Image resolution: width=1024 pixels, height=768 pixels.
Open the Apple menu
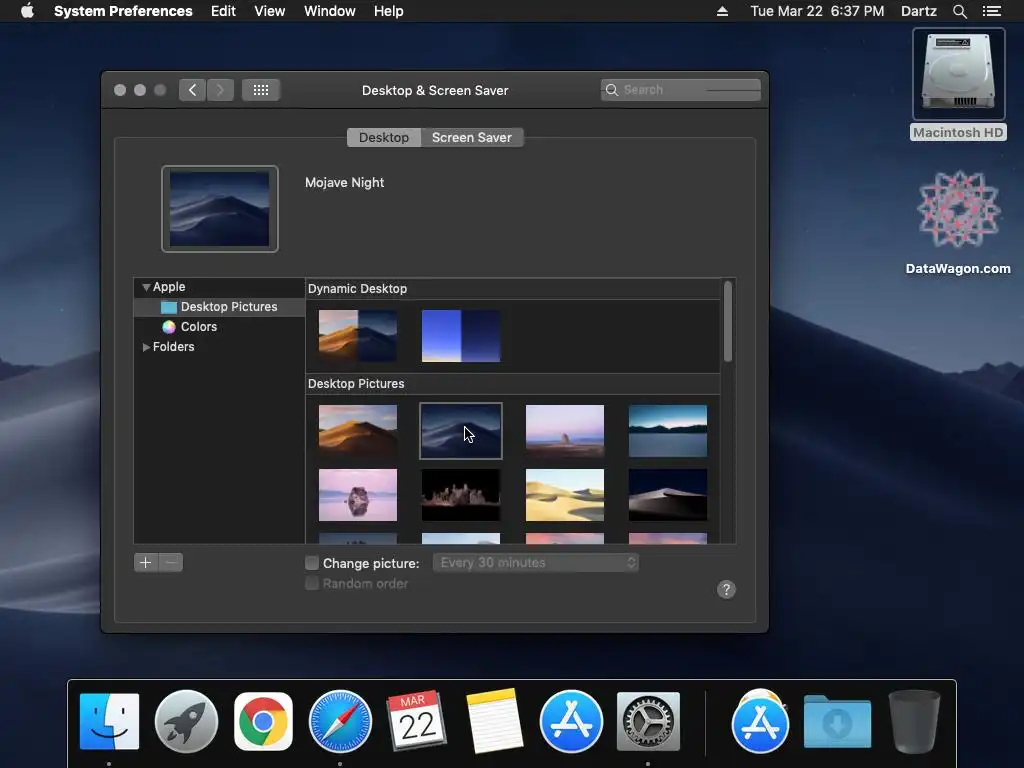[x=27, y=11]
